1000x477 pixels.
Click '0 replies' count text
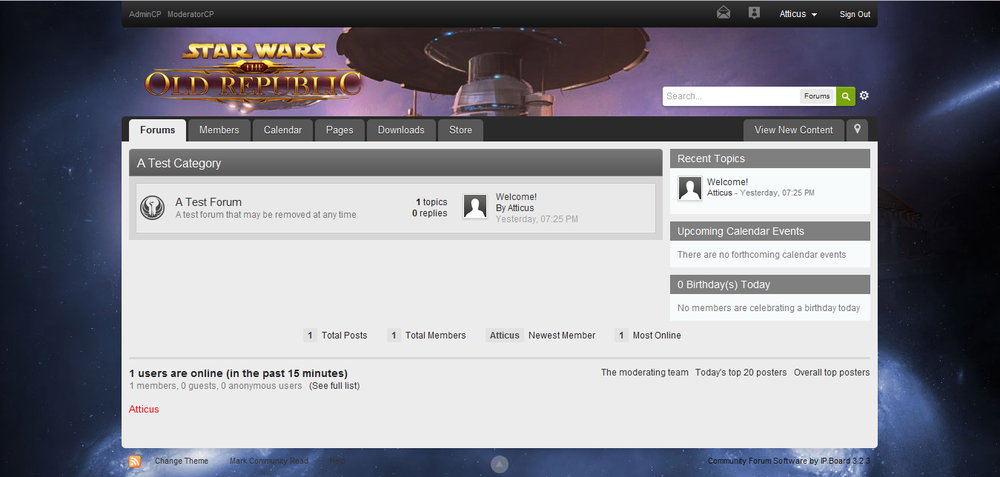430,214
